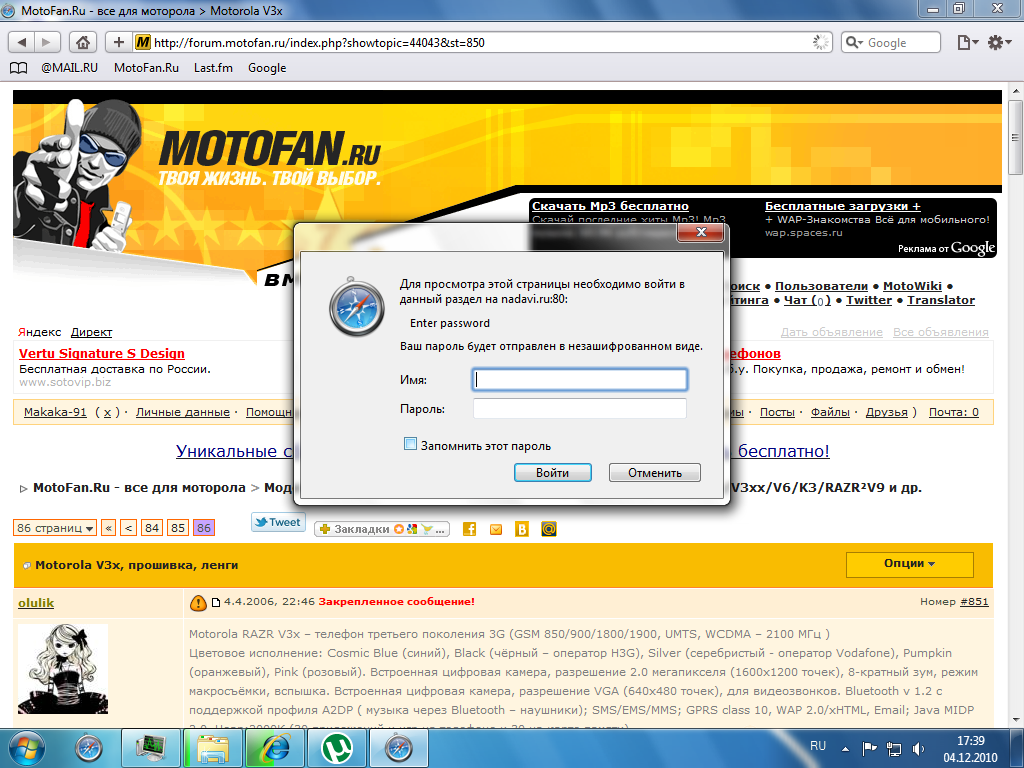This screenshot has height=768, width=1024.
Task: Click the Имя text field
Action: pos(579,379)
